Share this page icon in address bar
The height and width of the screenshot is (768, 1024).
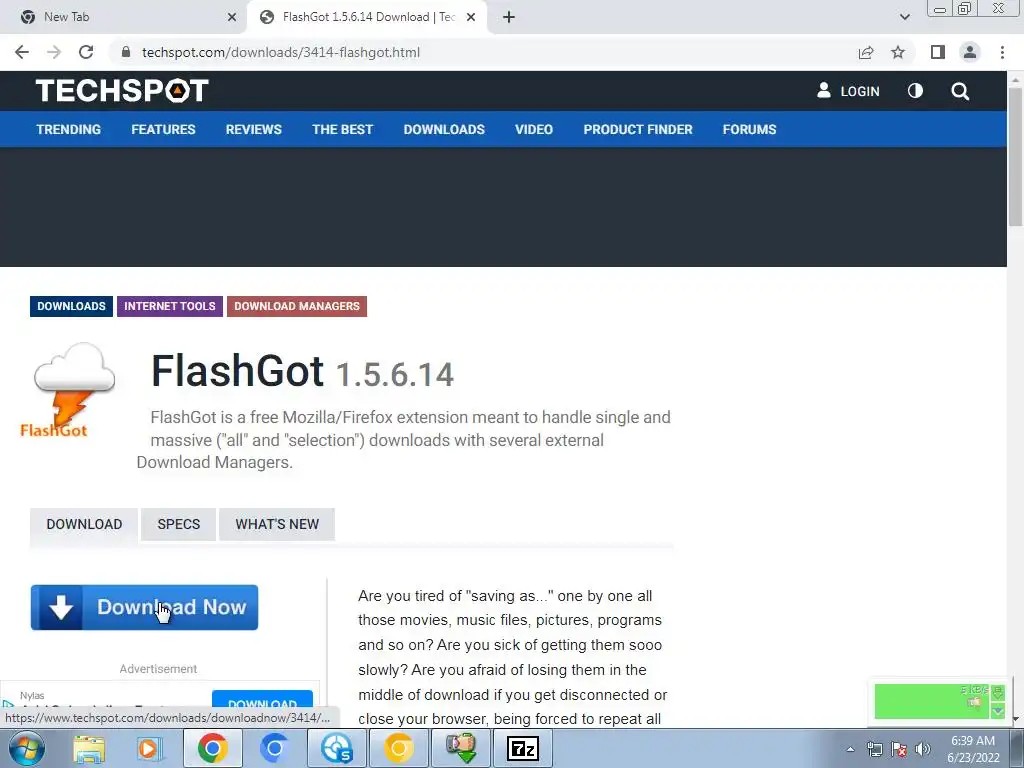[x=866, y=52]
